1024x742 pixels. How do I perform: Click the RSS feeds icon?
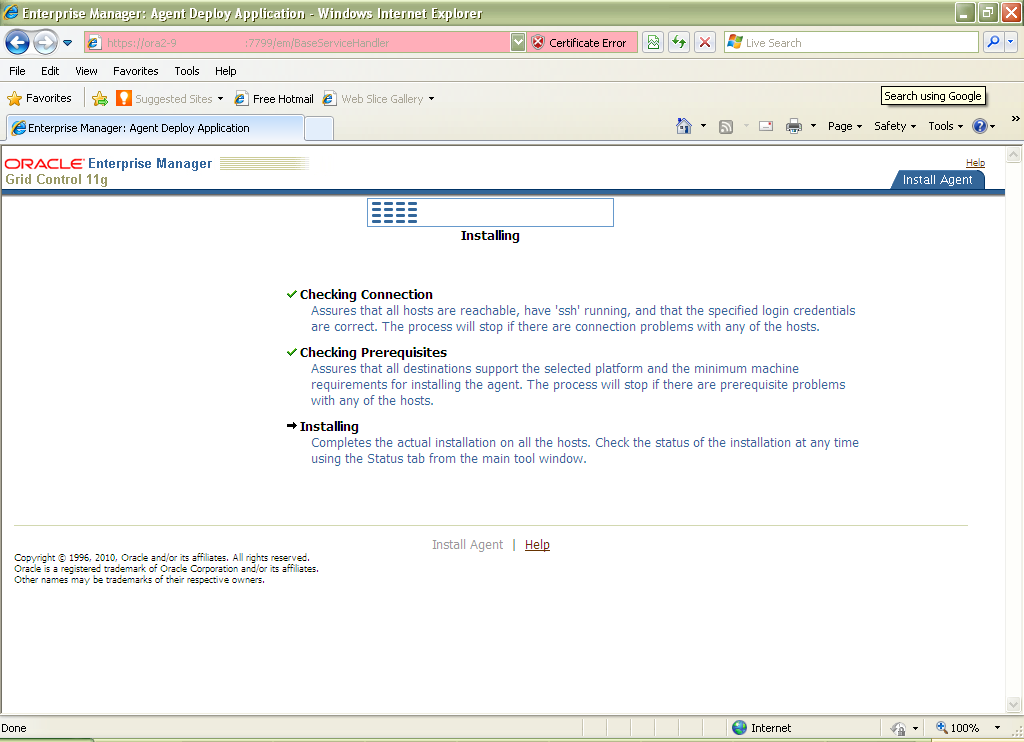click(x=726, y=127)
